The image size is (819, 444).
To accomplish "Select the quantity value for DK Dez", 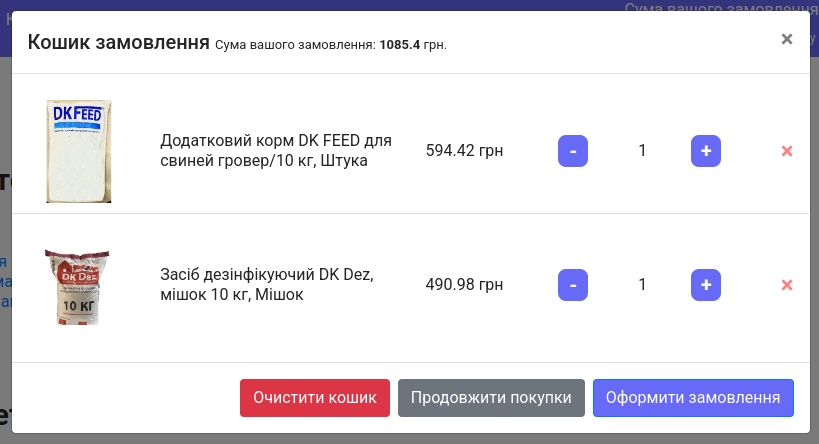I will click(642, 284).
